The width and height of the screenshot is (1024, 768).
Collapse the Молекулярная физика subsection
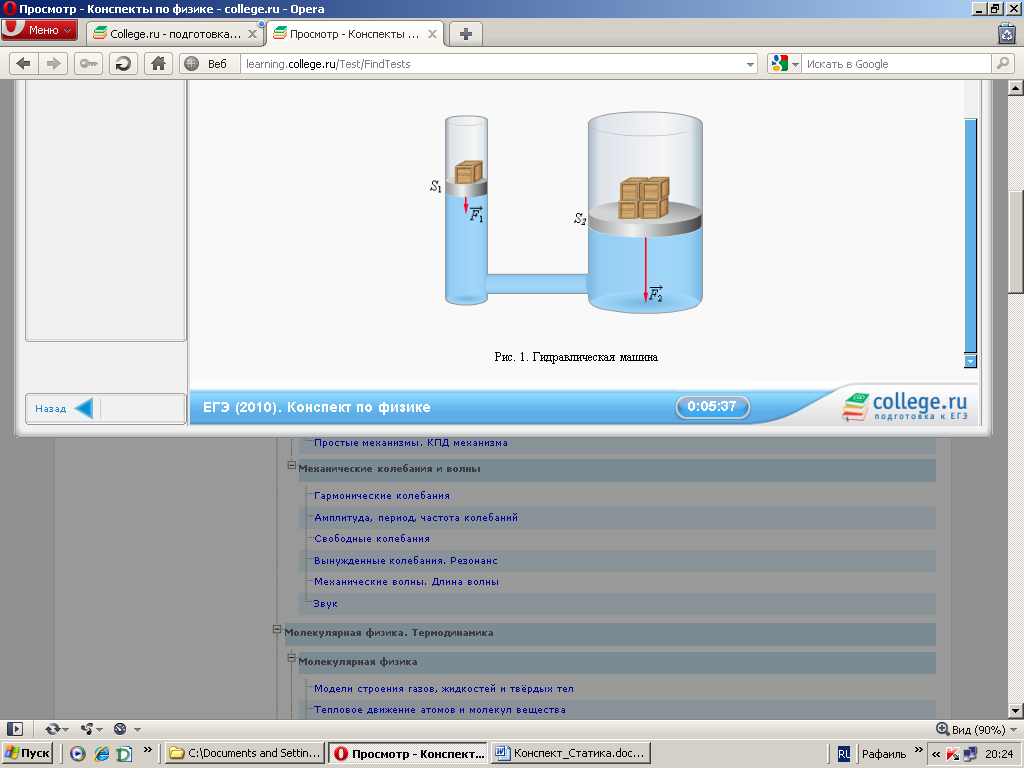(x=291, y=658)
